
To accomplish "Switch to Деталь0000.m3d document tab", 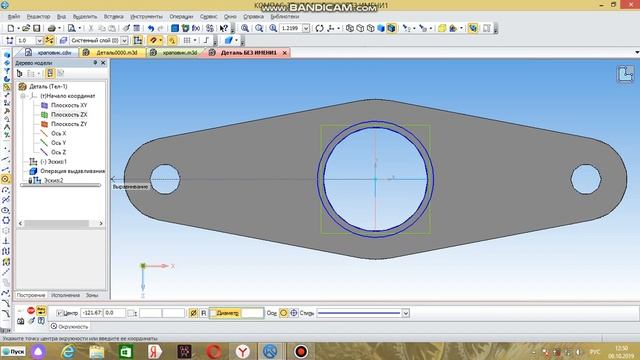I will coord(111,53).
